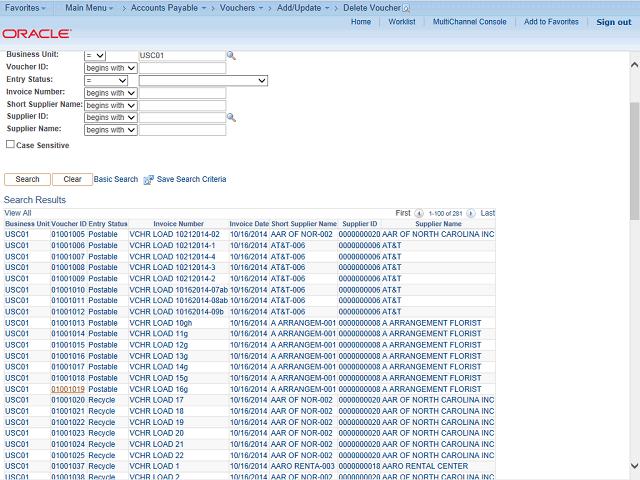Open voucher 01001012
The height and width of the screenshot is (480, 640).
click(x=68, y=312)
